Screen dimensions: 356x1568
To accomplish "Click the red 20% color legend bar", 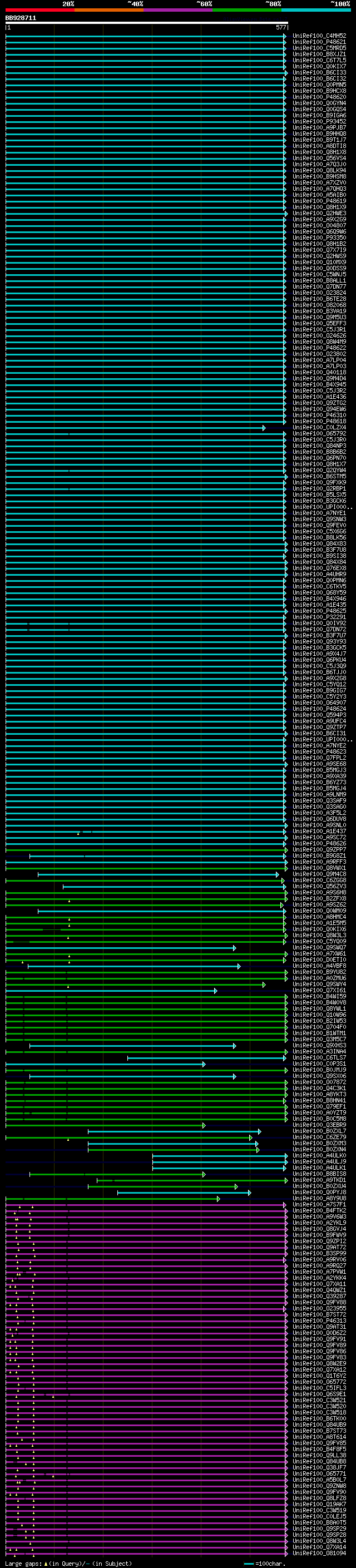I will tap(40, 10).
